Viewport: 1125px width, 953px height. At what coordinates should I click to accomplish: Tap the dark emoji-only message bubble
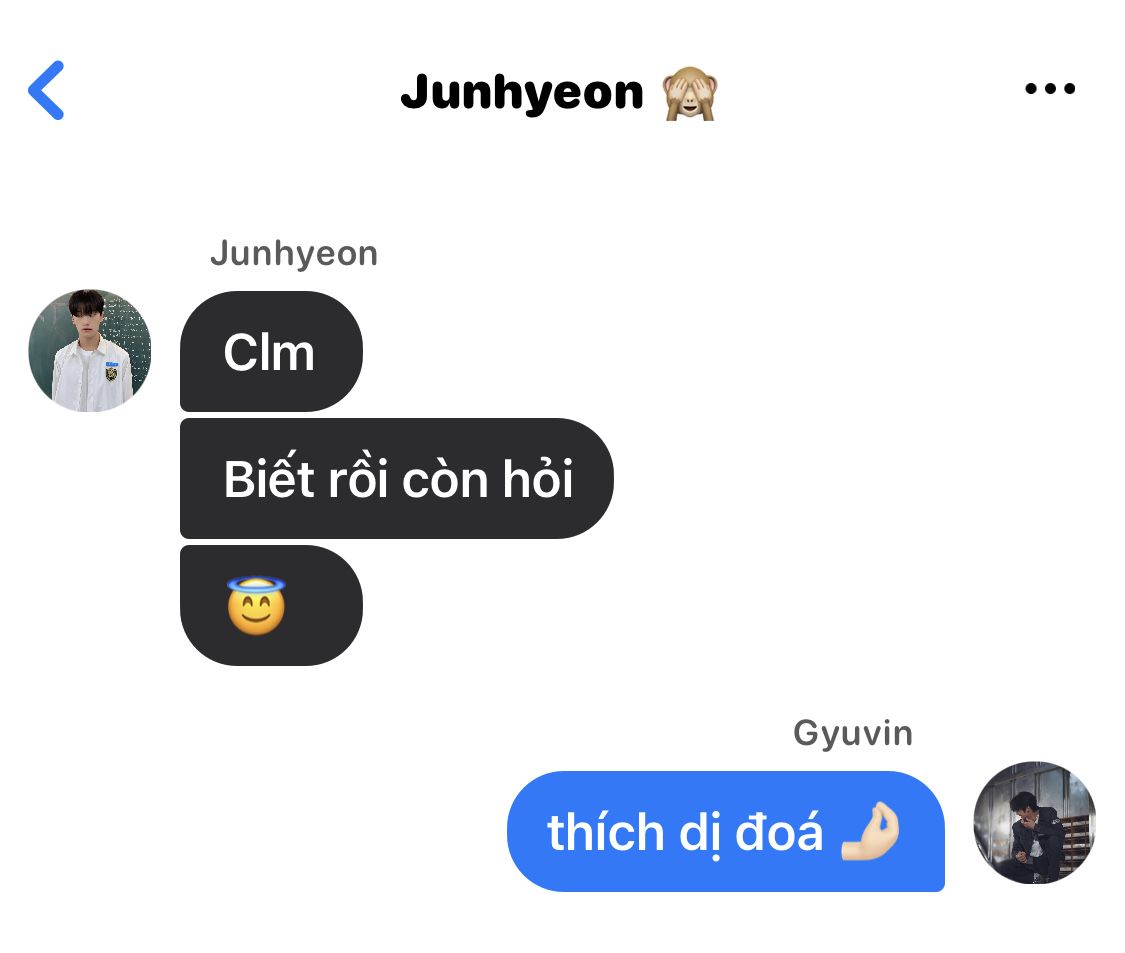(x=271, y=606)
